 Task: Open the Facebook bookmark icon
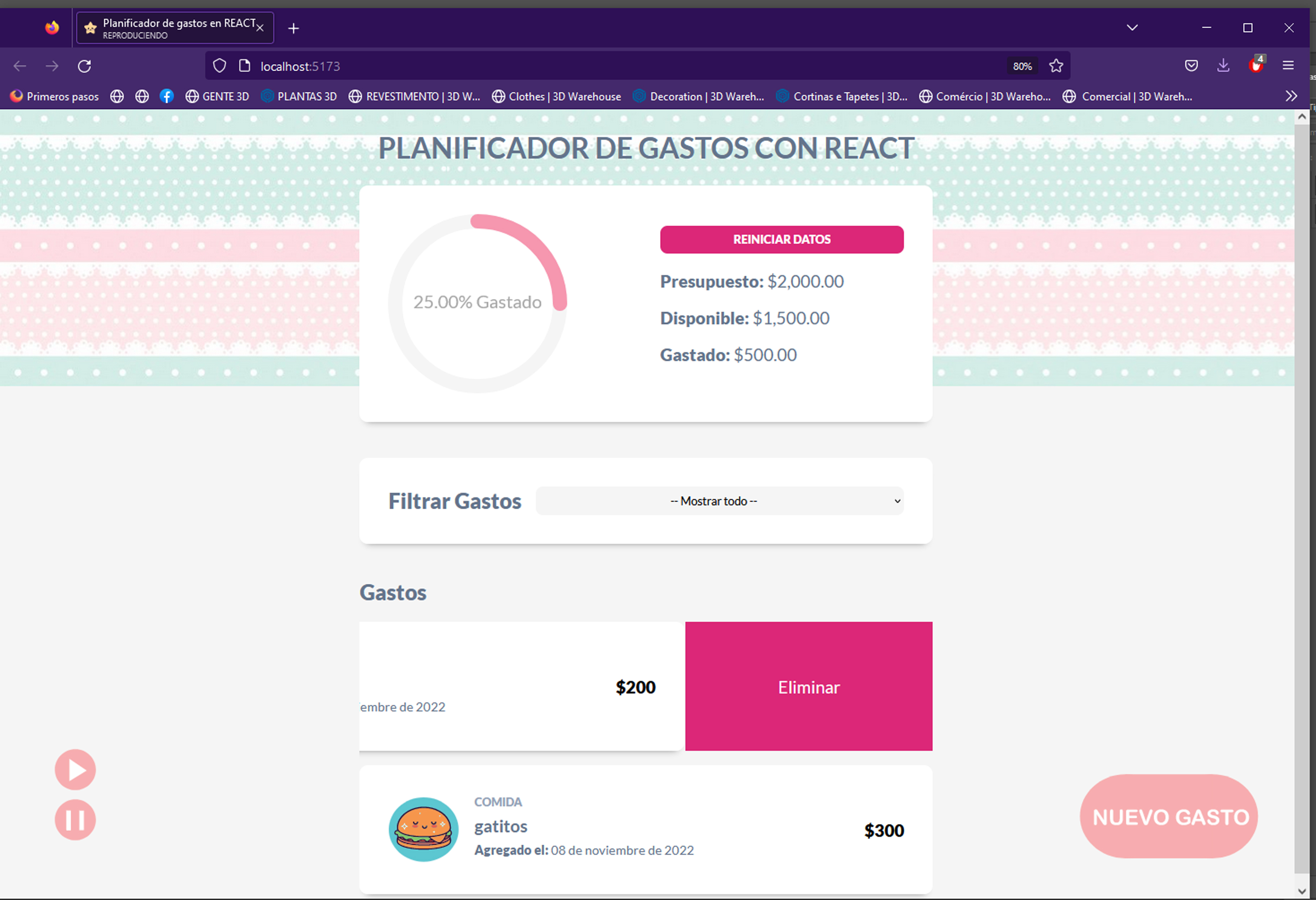(x=166, y=97)
